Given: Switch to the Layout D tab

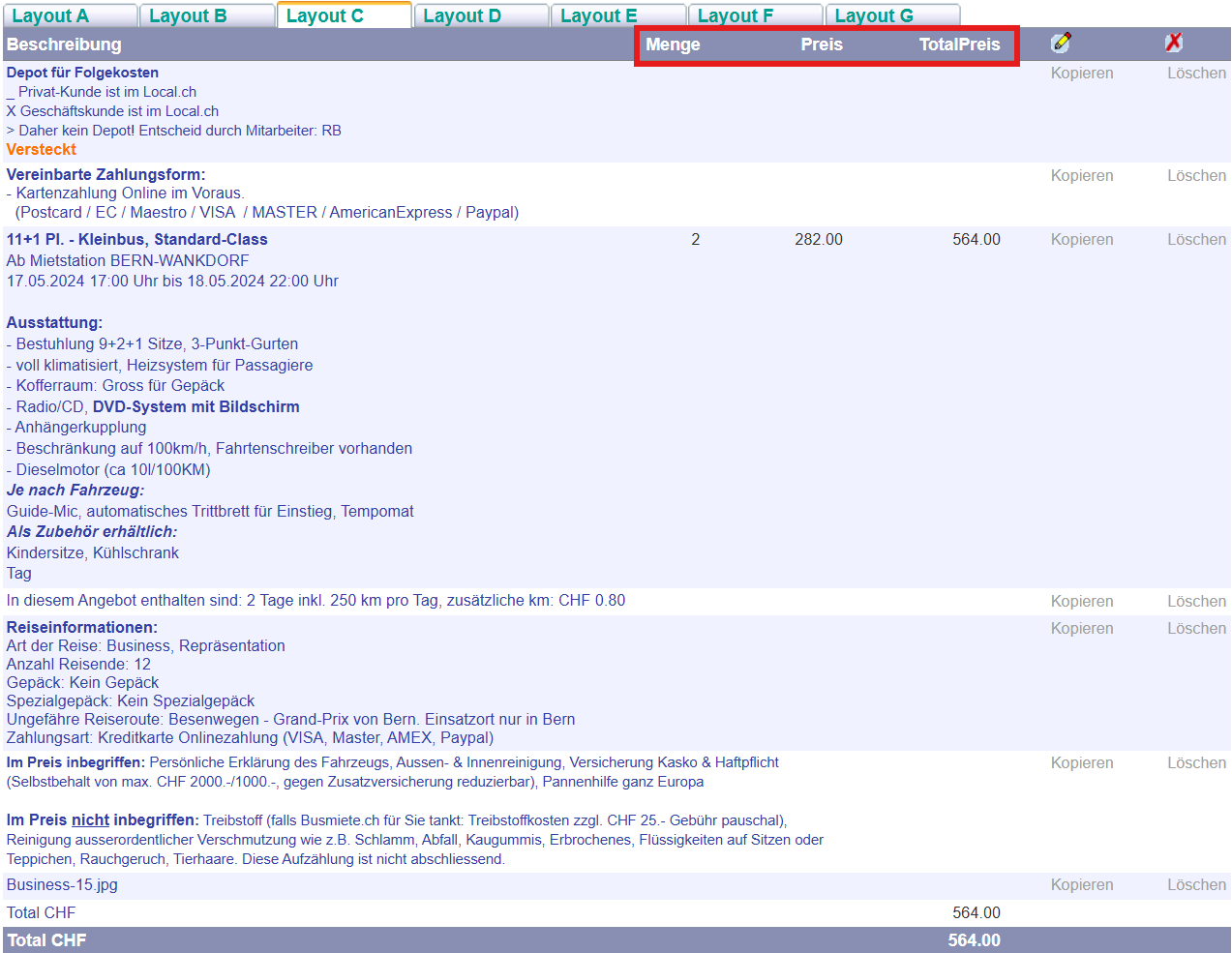Looking at the screenshot, I should tap(481, 15).
